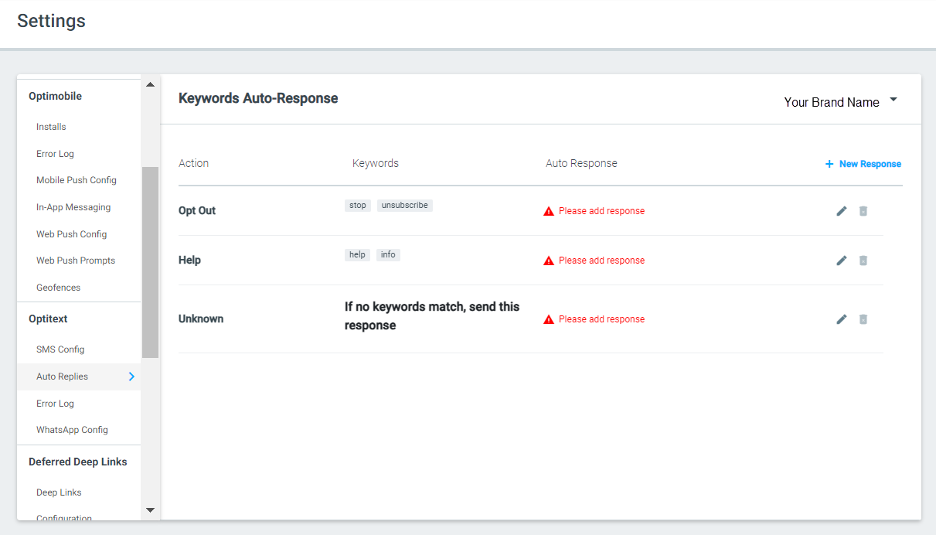Screen dimensions: 936x536
Task: Delete the Opt Out row
Action: pyautogui.click(x=863, y=211)
